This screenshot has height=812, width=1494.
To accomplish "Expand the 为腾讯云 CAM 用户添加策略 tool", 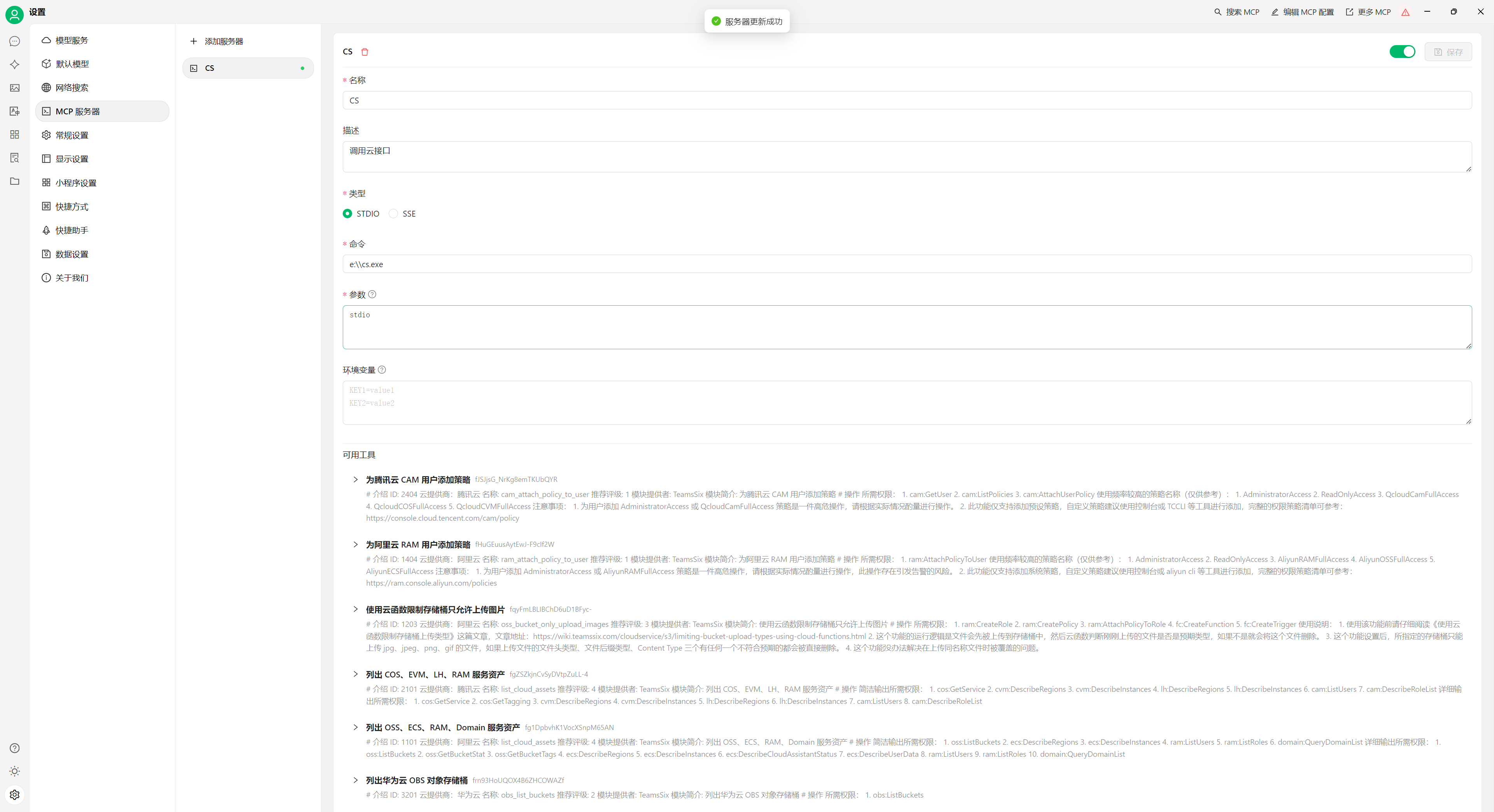I will point(356,479).
